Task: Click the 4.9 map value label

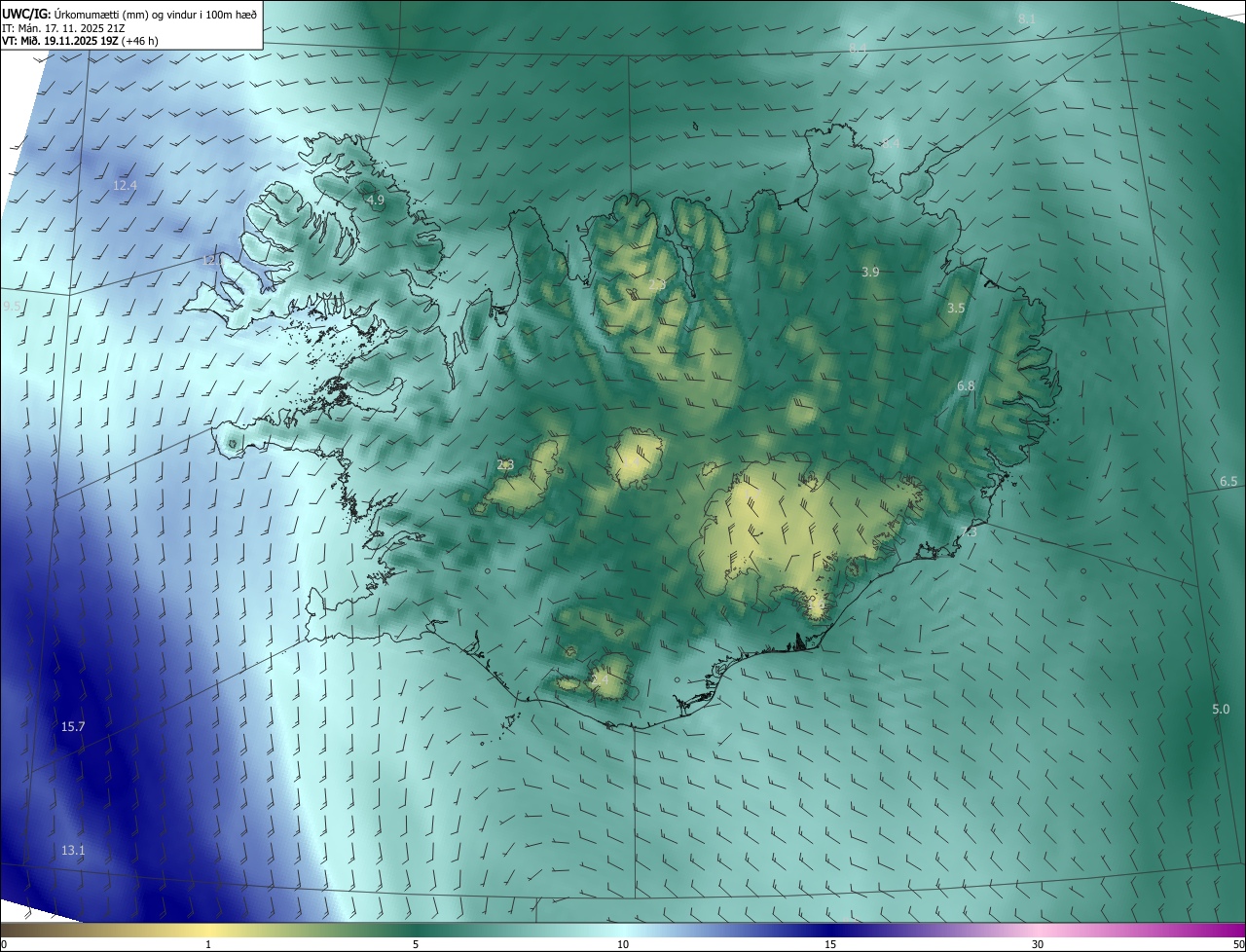Action: tap(376, 200)
